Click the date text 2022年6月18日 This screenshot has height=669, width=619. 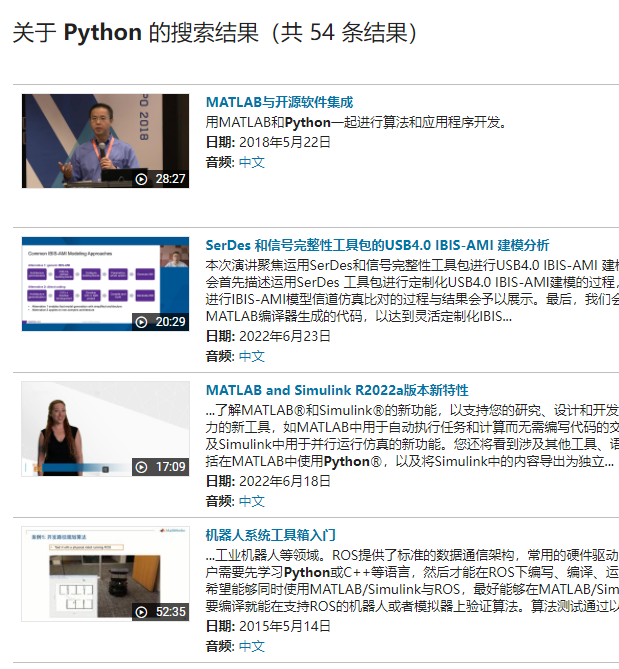pos(285,481)
